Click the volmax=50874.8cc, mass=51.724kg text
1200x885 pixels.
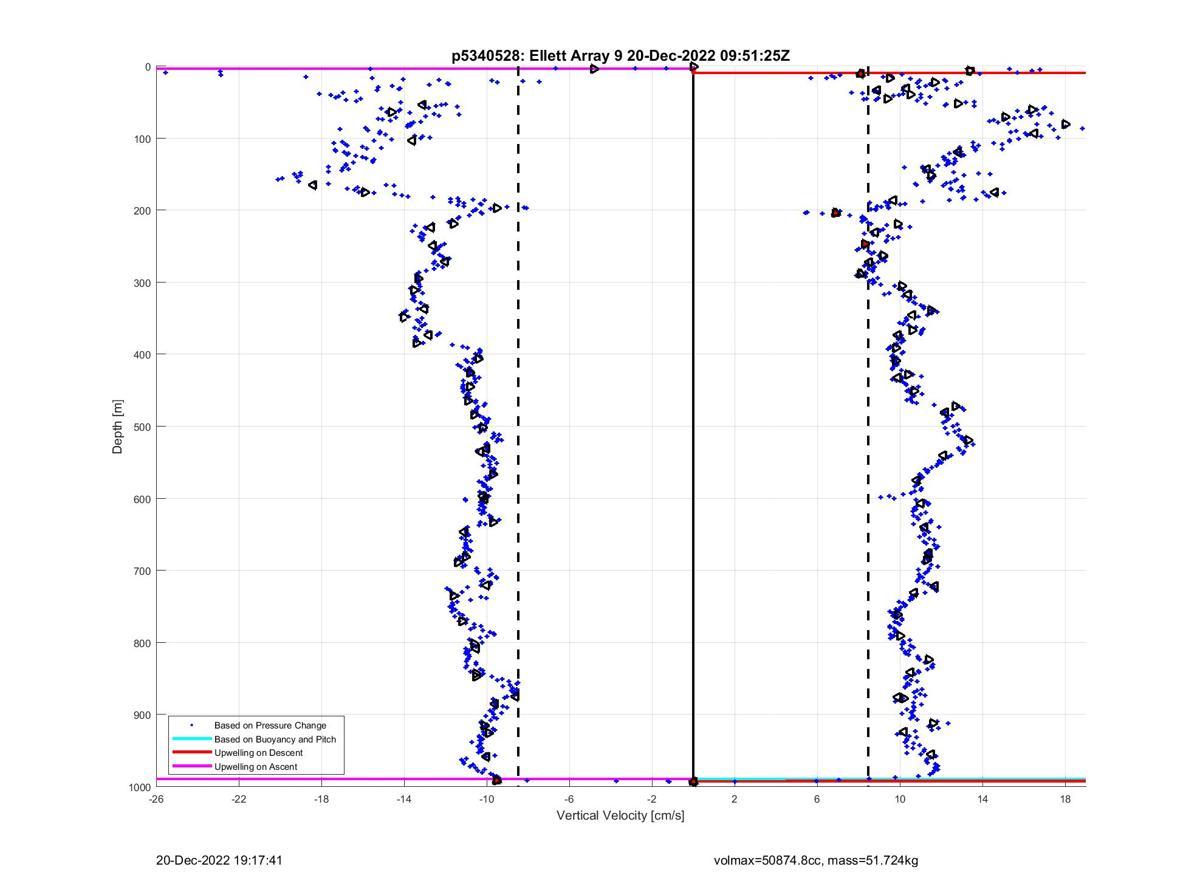[816, 860]
